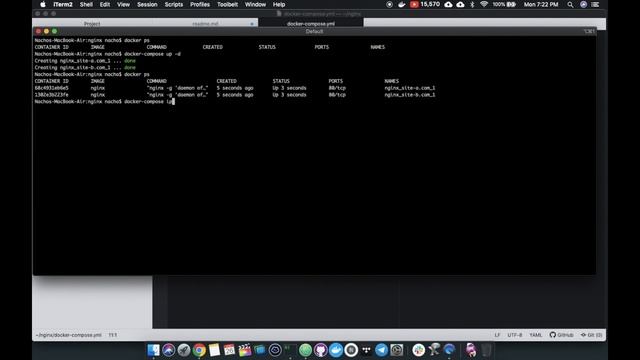Image resolution: width=640 pixels, height=360 pixels.
Task: Open Telegram from the Dock
Action: pyautogui.click(x=381, y=350)
